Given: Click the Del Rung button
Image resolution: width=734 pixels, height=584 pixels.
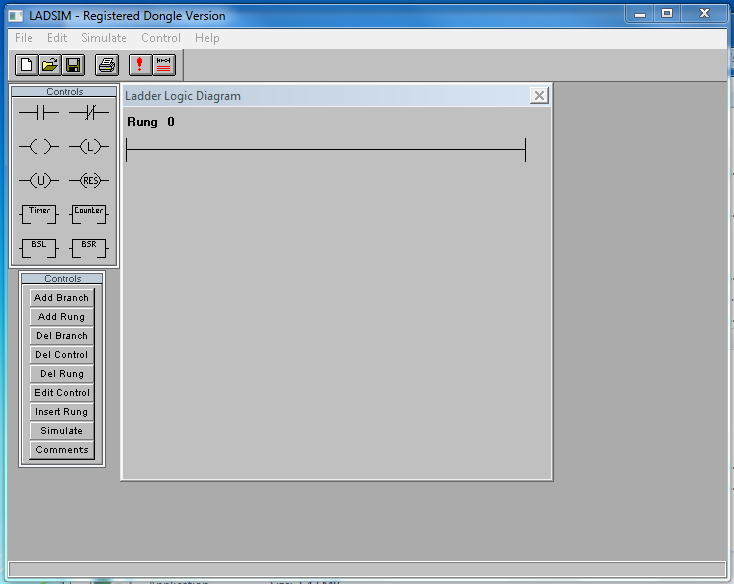Looking at the screenshot, I should (62, 373).
